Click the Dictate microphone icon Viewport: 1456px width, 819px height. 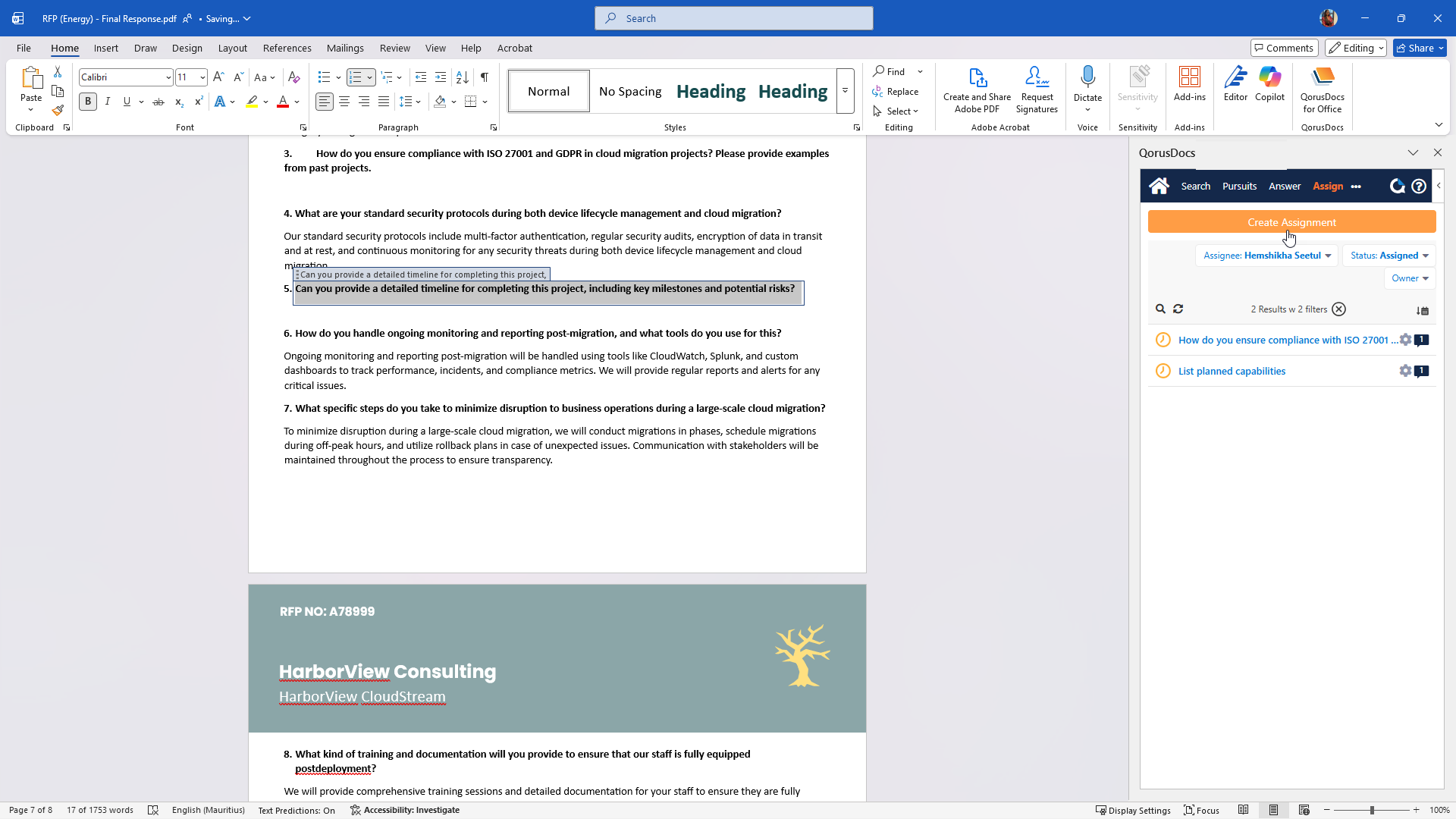[x=1087, y=77]
